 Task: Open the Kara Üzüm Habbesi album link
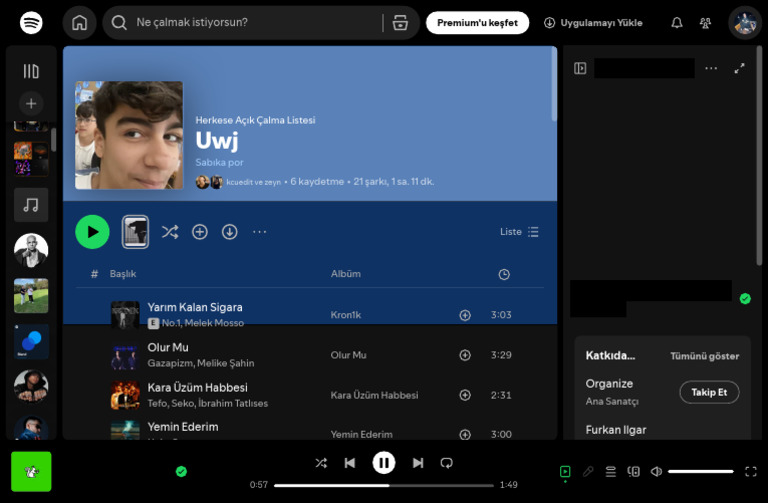pos(374,395)
